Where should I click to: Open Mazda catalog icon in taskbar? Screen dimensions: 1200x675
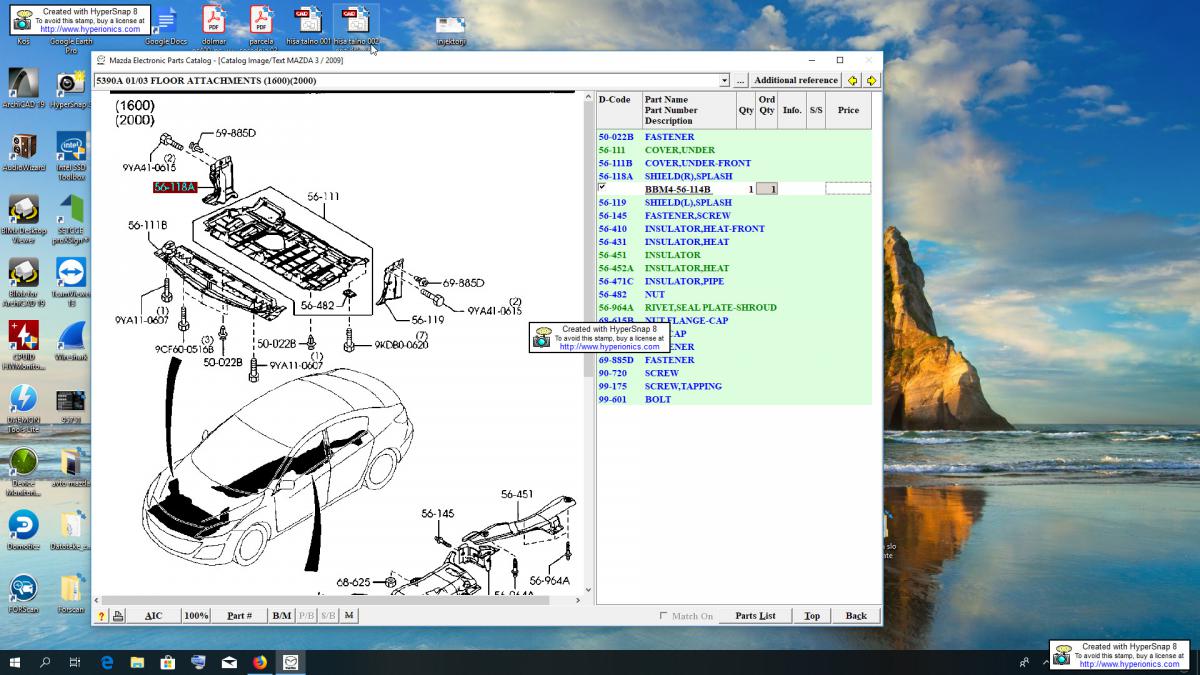[x=290, y=662]
